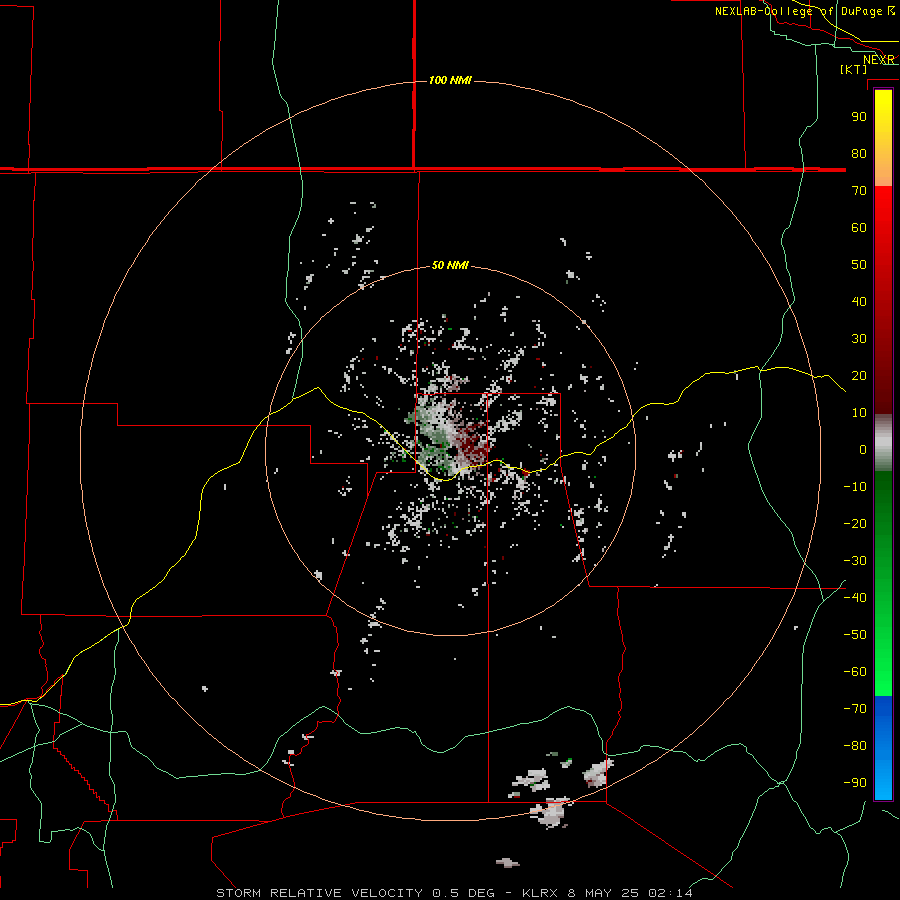
Task: Click the 0.5 DEG elevation angle text
Action: [463, 893]
